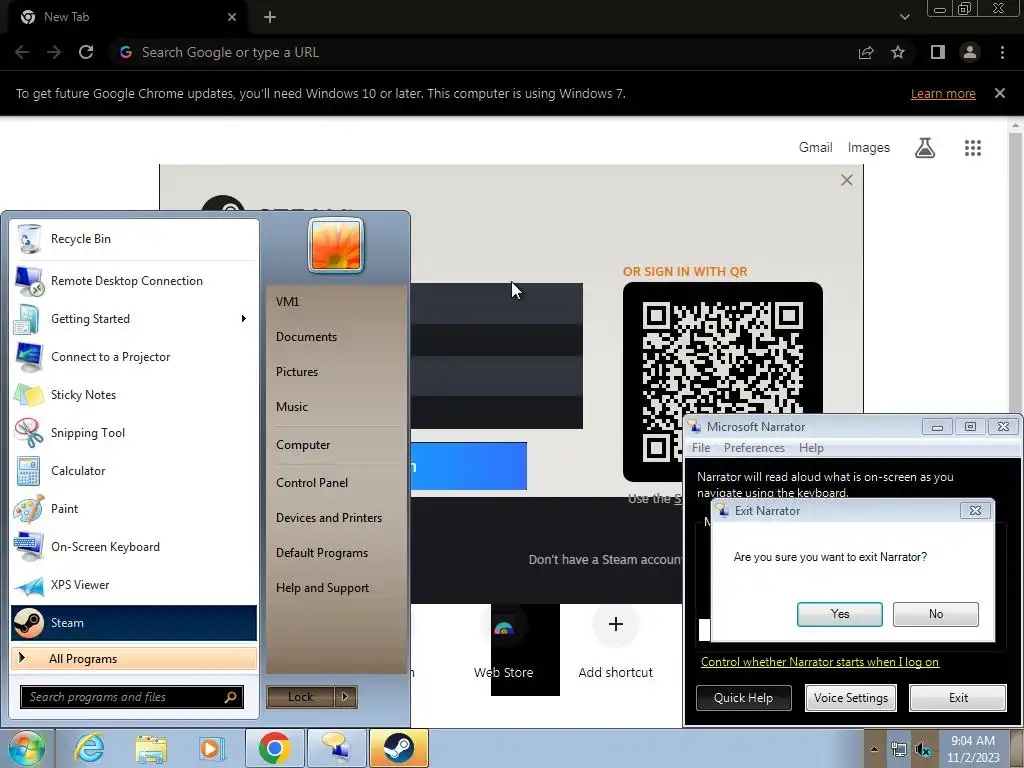Click Chrome reload button
This screenshot has height=768, width=1024.
tap(86, 52)
